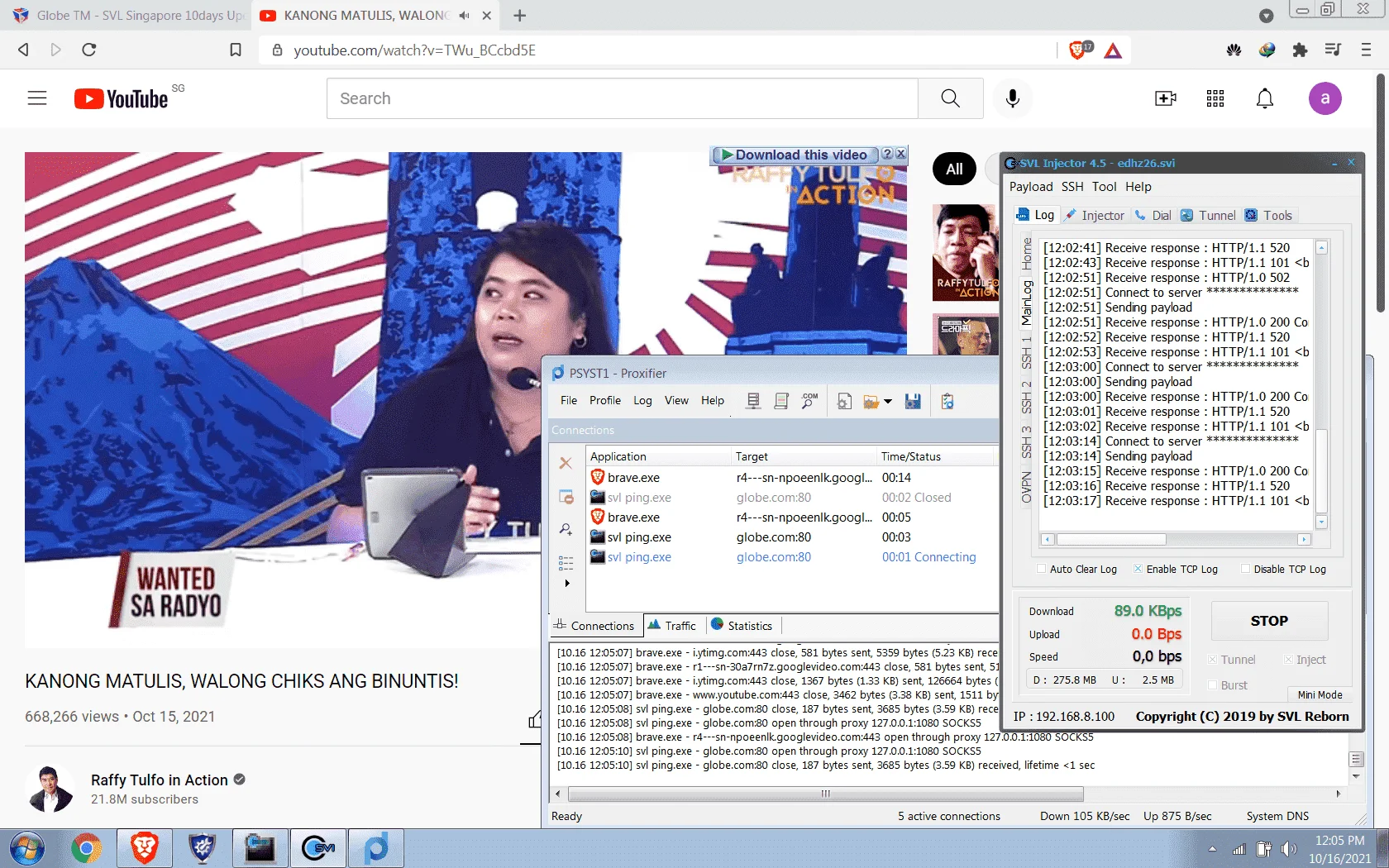Open Log menu in Proxifier

(642, 400)
